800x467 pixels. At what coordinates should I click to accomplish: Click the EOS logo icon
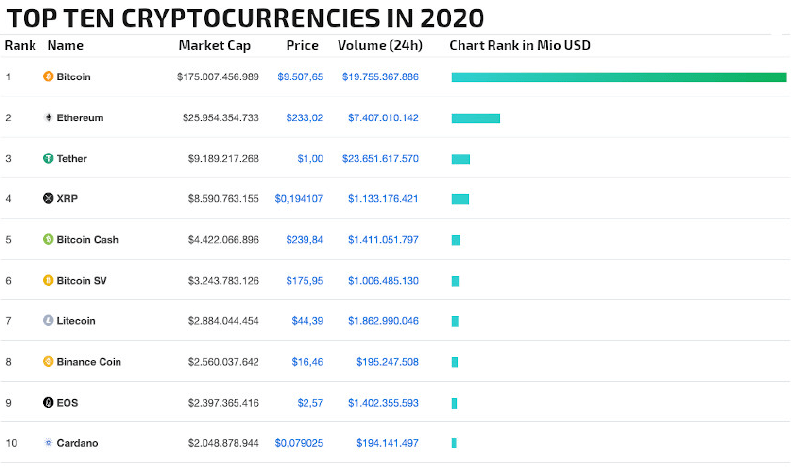point(48,402)
